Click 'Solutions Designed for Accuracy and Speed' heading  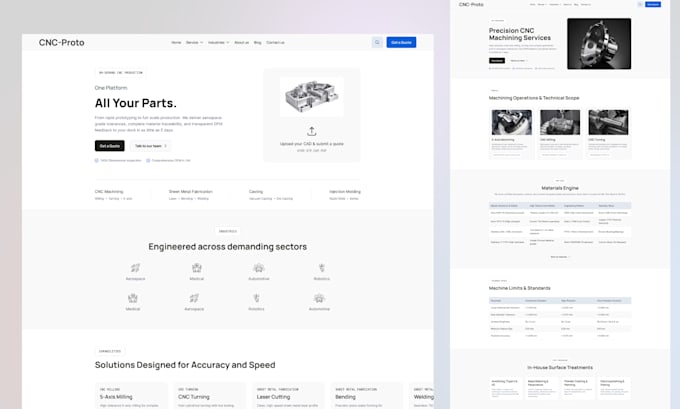point(185,365)
